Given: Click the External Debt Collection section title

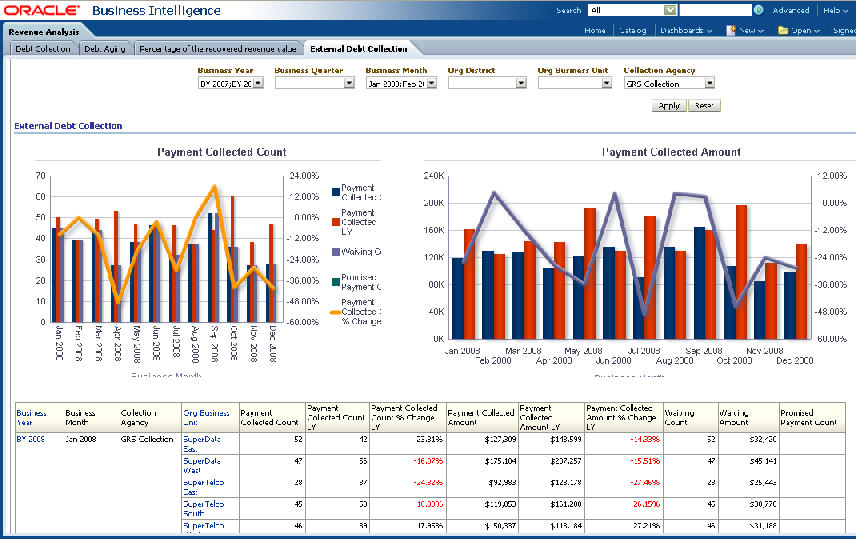Looking at the screenshot, I should [x=68, y=126].
